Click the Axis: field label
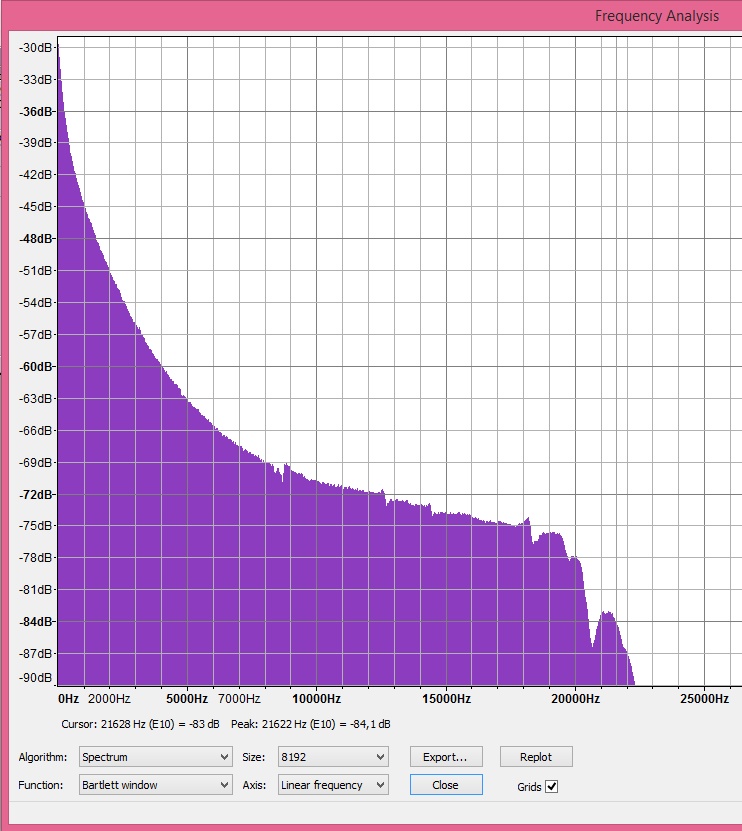 [x=254, y=785]
